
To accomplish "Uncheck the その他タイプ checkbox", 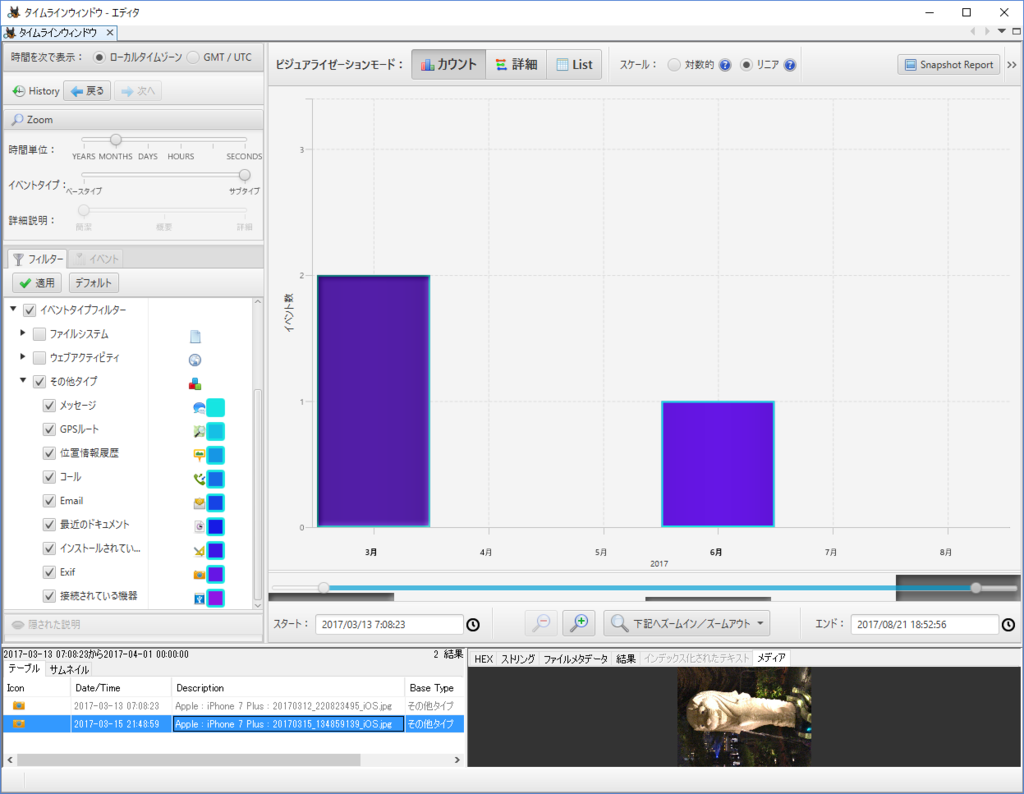I will coord(39,381).
